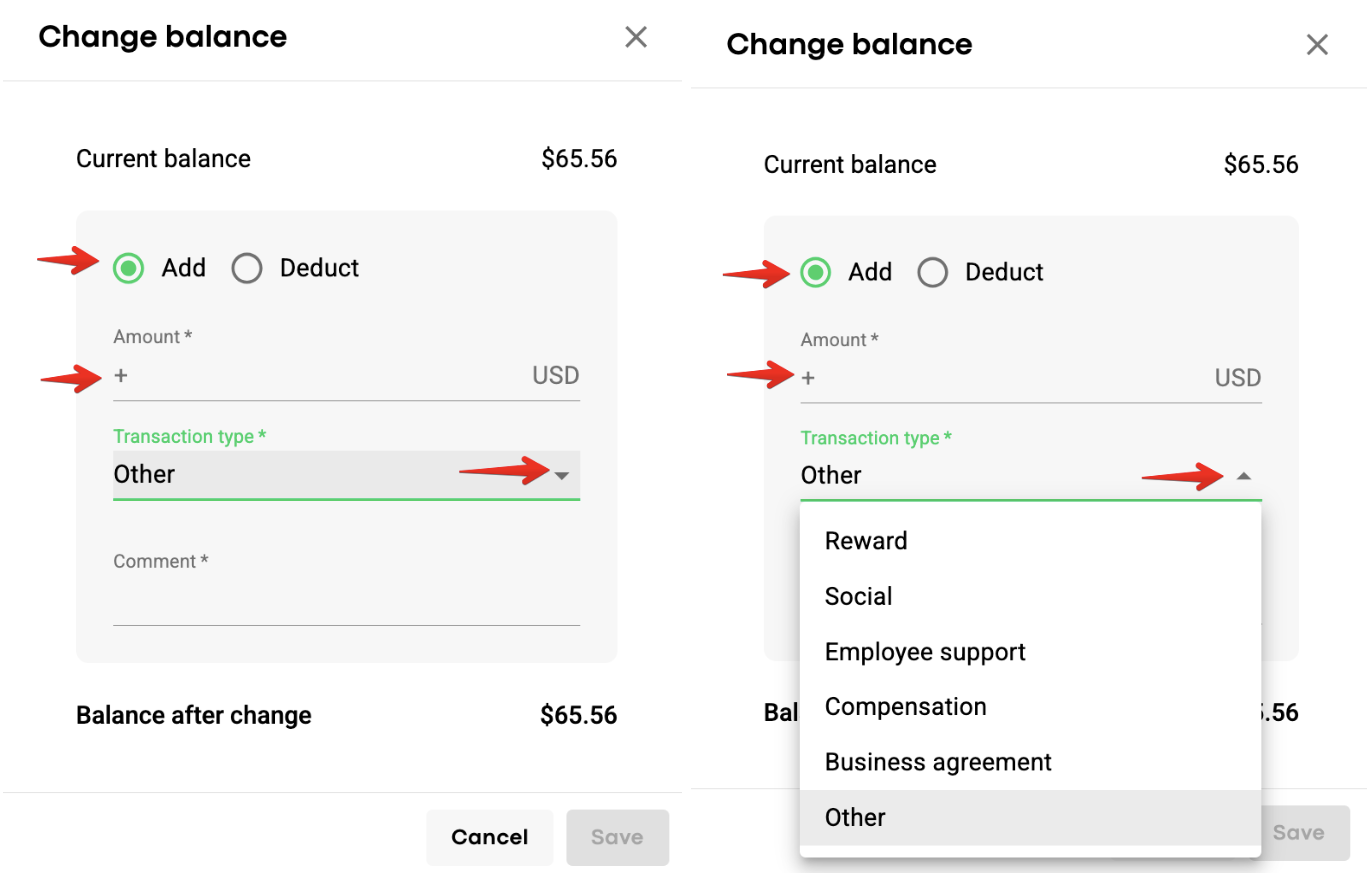Expand the collapsed Transaction type dropdown arrow

562,476
